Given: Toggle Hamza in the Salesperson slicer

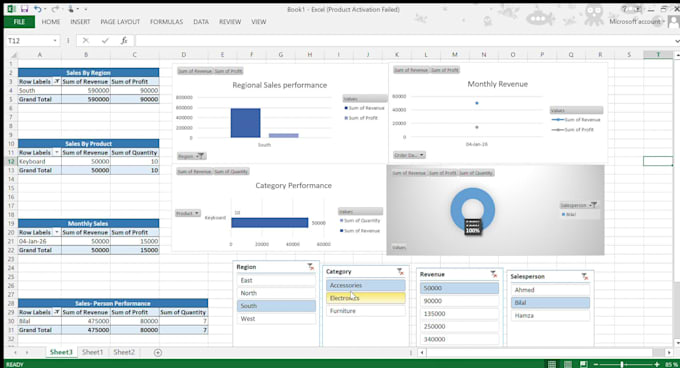Looking at the screenshot, I should pos(550,316).
